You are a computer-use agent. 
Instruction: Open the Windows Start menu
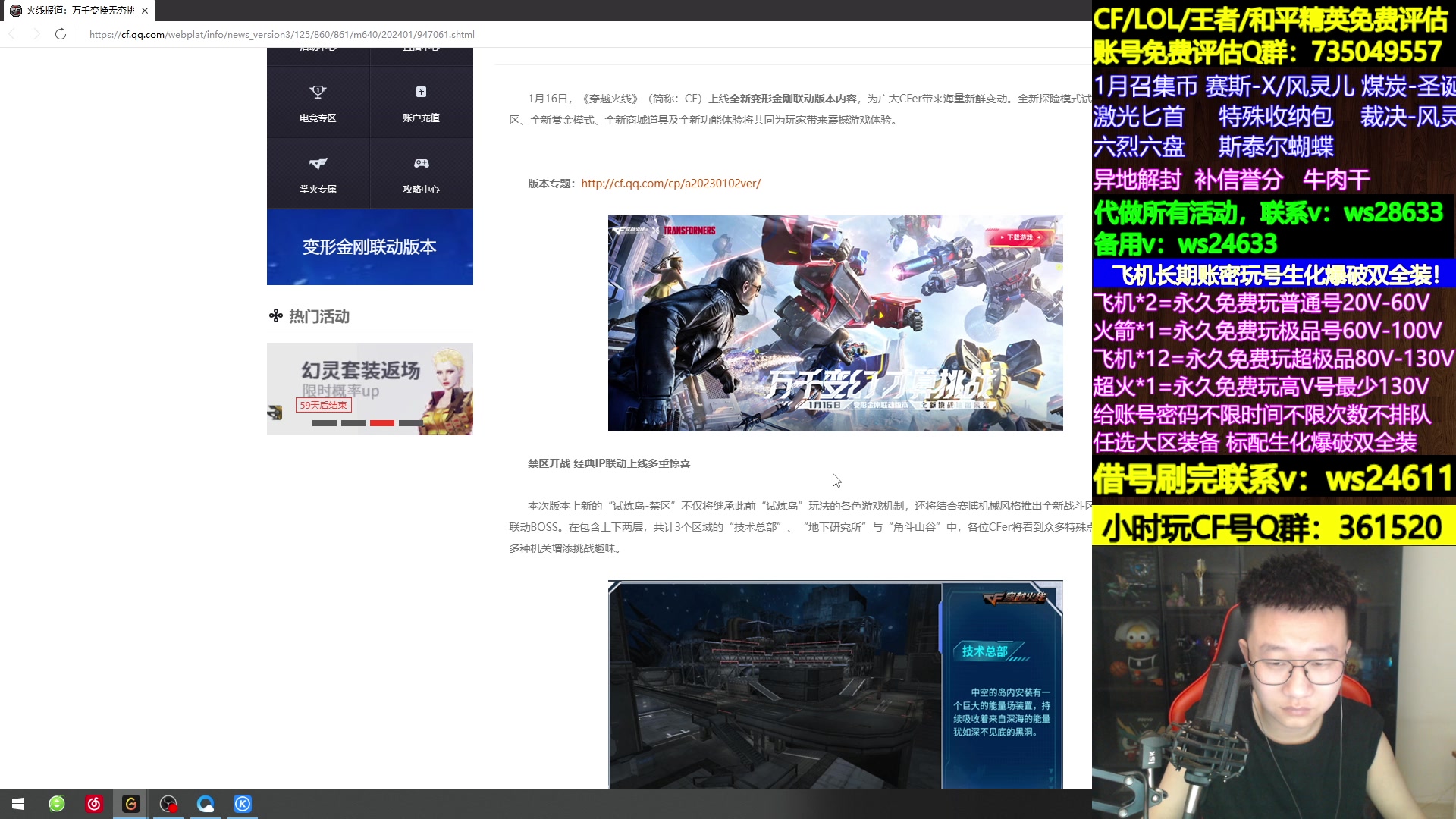(18, 804)
